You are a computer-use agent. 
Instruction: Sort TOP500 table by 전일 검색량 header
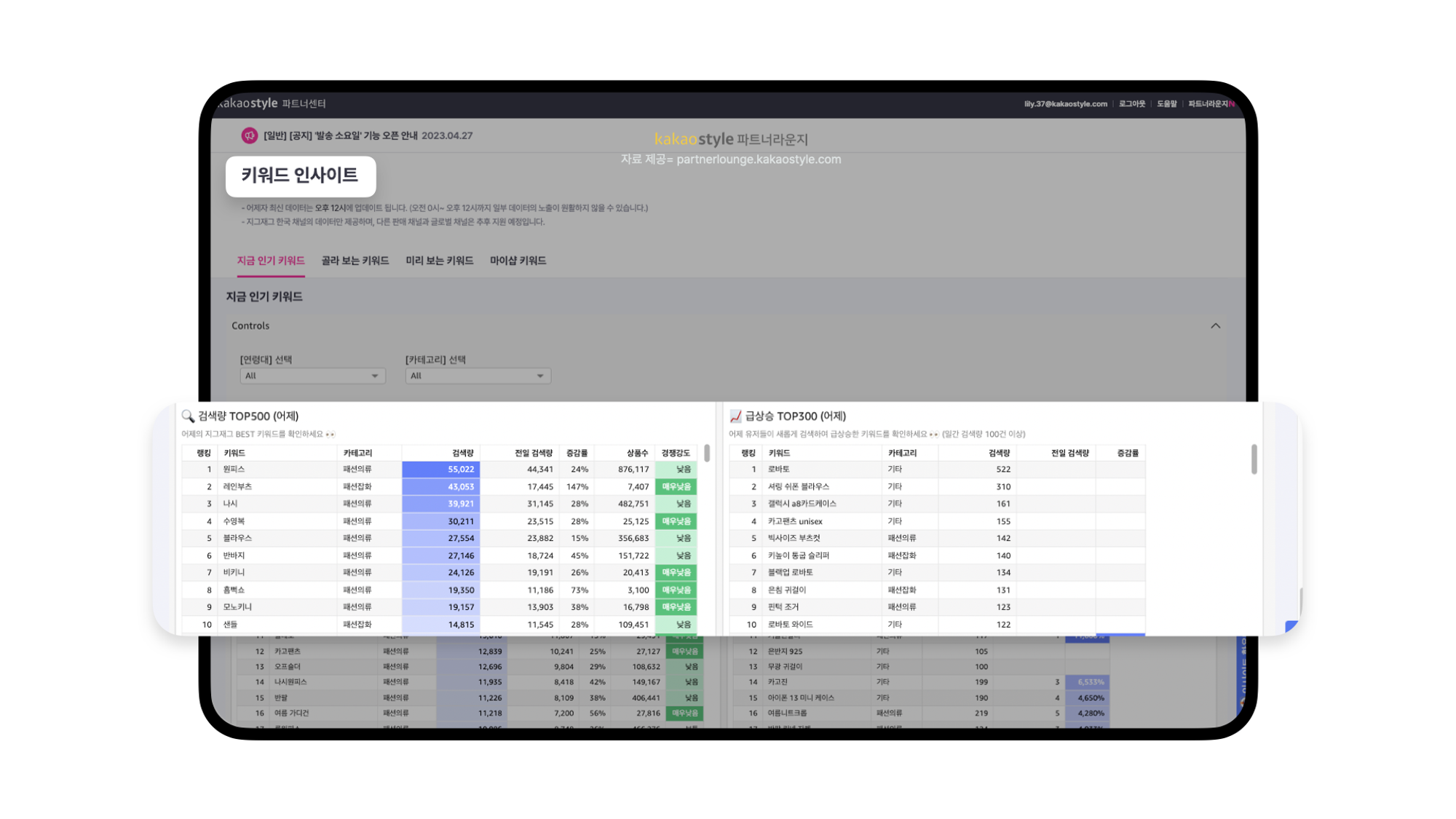pos(534,453)
